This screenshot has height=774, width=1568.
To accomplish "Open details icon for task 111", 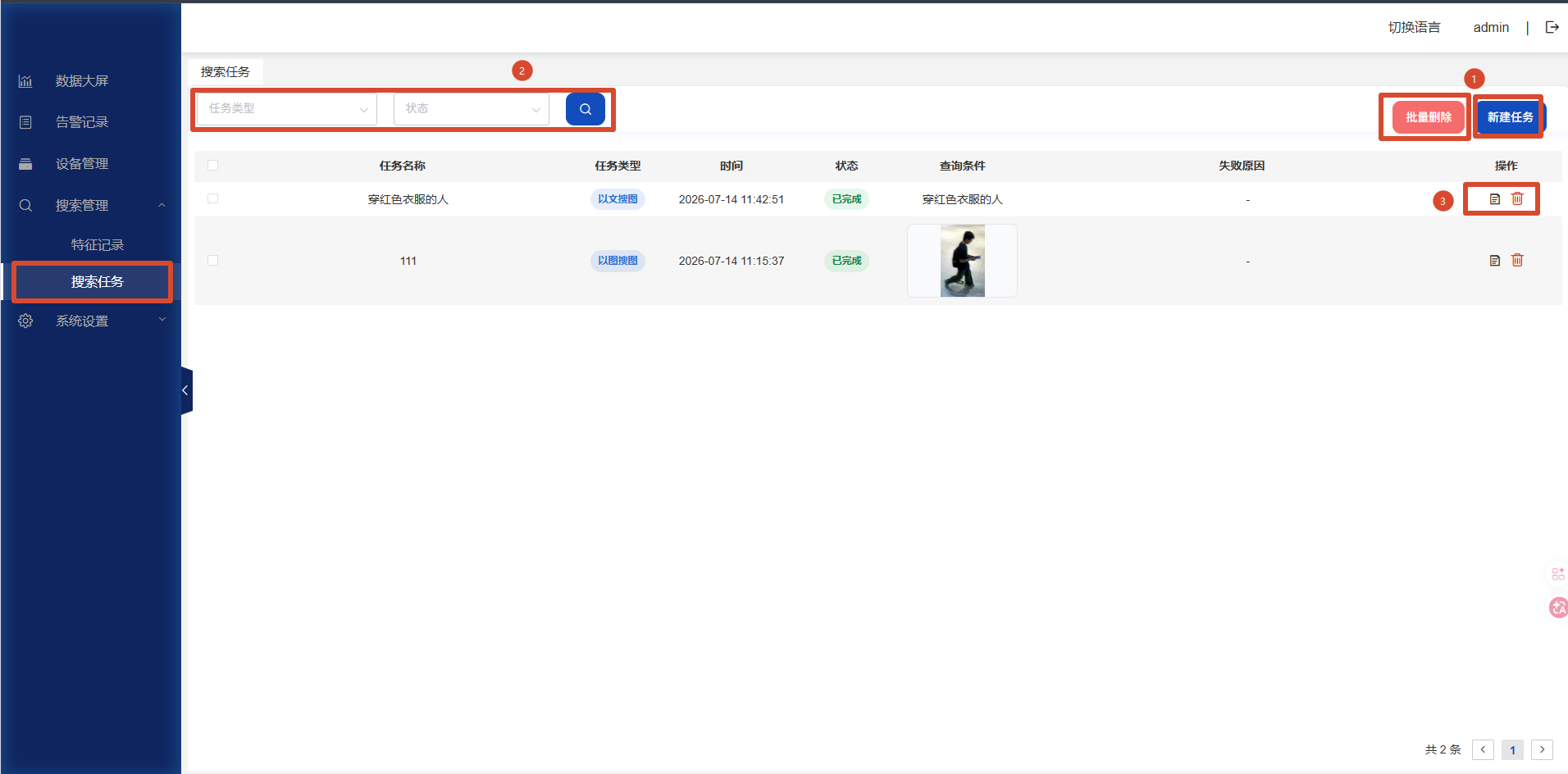I will [x=1494, y=261].
